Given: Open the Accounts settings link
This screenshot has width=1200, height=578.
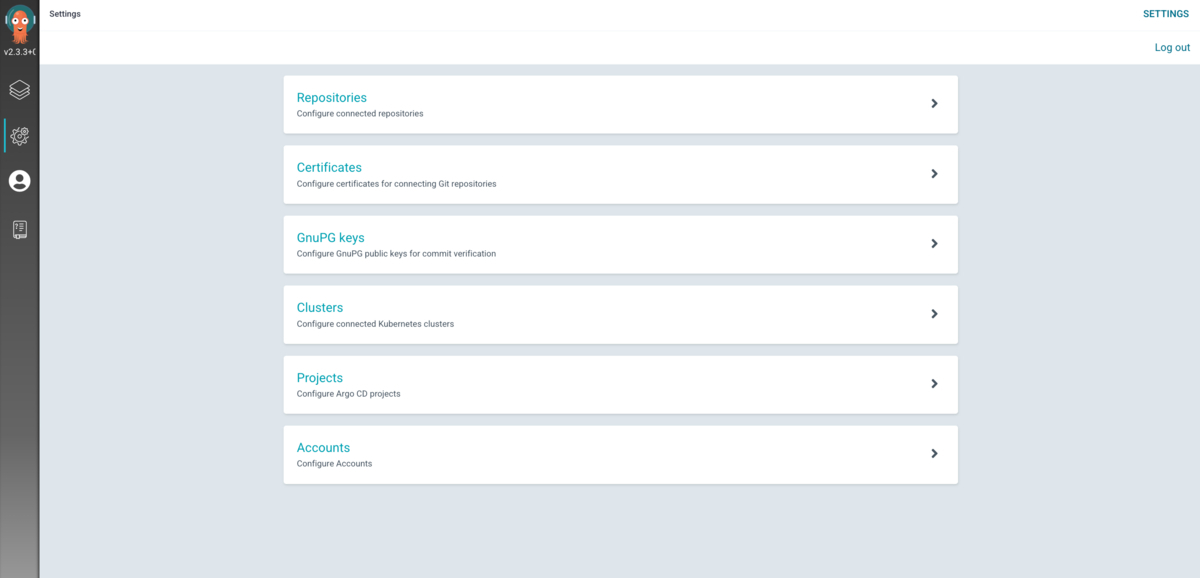Looking at the screenshot, I should (x=323, y=448).
